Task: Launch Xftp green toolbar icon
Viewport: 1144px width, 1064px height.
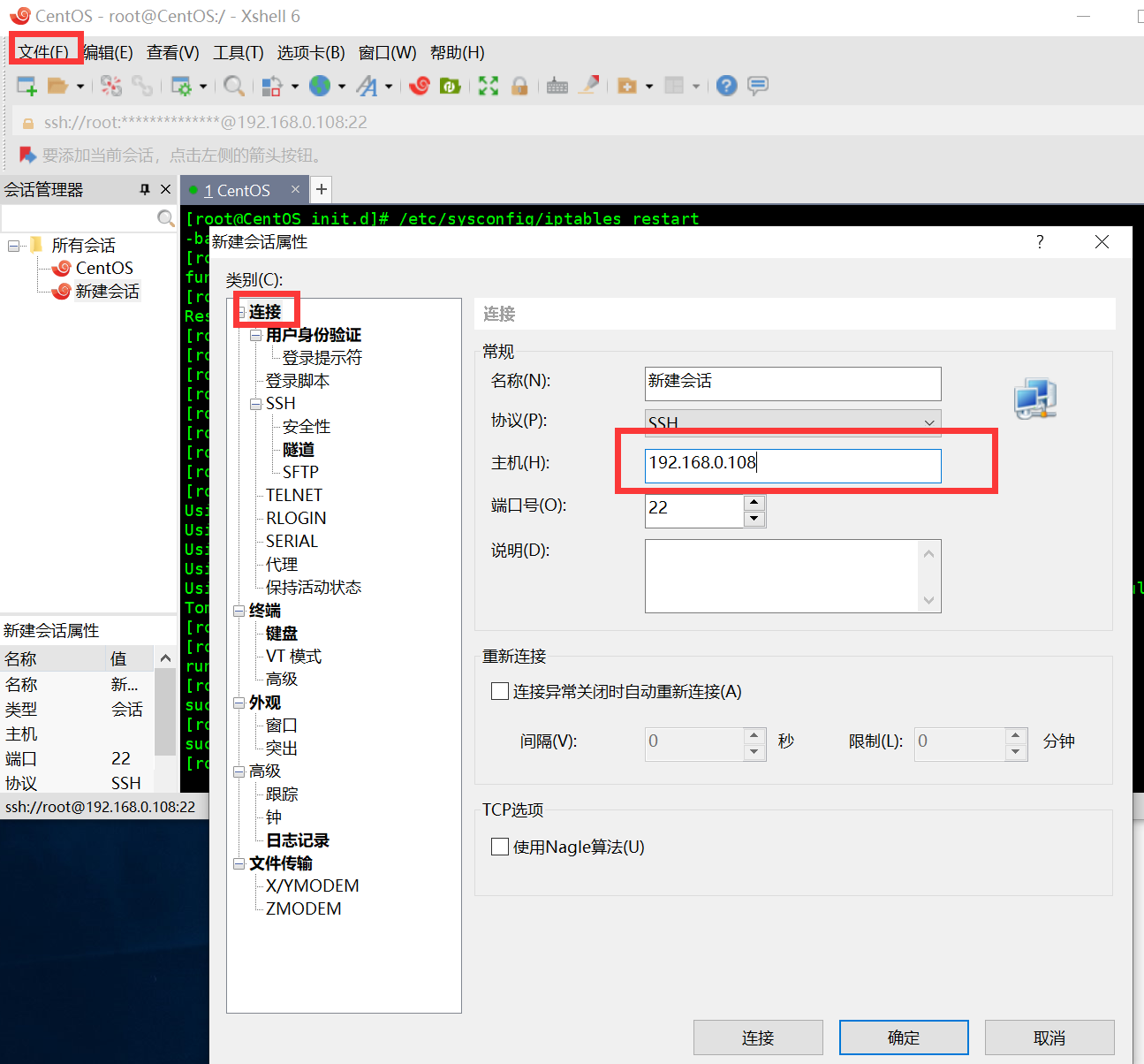Action: [451, 86]
